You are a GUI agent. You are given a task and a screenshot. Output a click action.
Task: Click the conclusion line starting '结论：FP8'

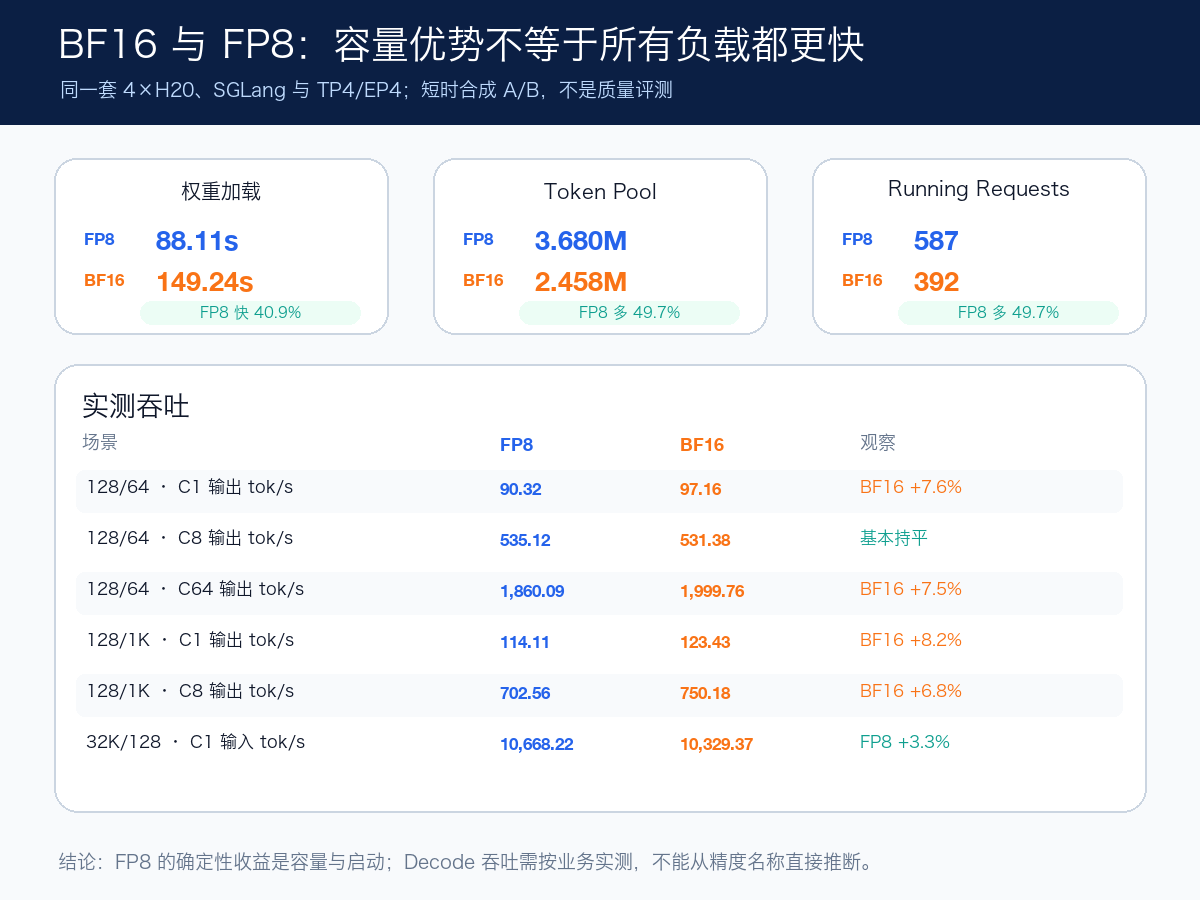(466, 862)
